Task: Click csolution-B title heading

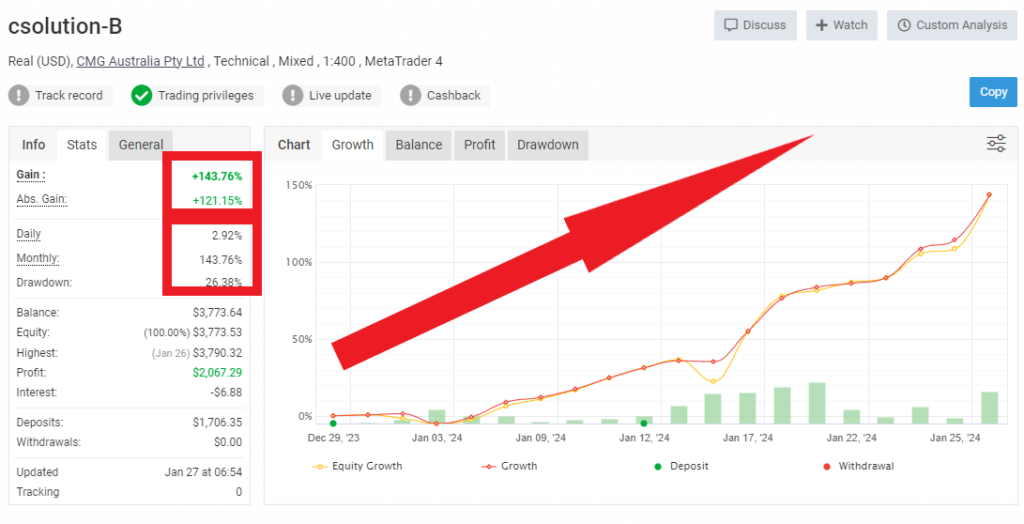Action: click(65, 26)
